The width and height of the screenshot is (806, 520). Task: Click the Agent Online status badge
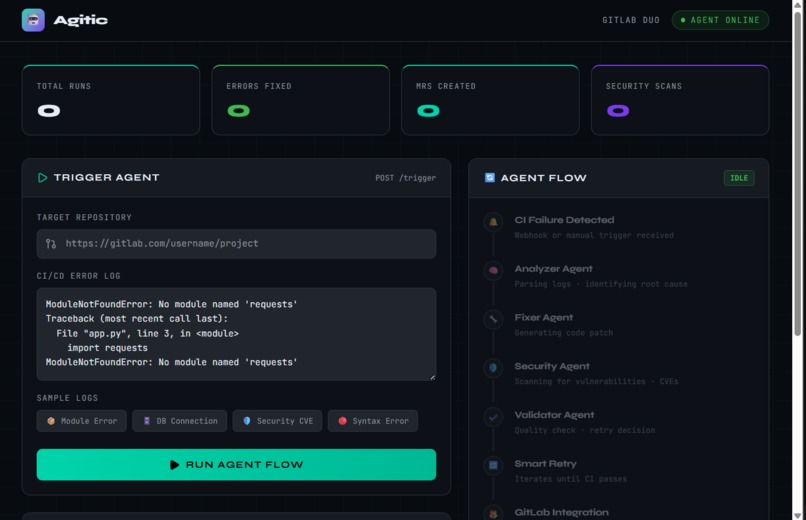[x=720, y=20]
